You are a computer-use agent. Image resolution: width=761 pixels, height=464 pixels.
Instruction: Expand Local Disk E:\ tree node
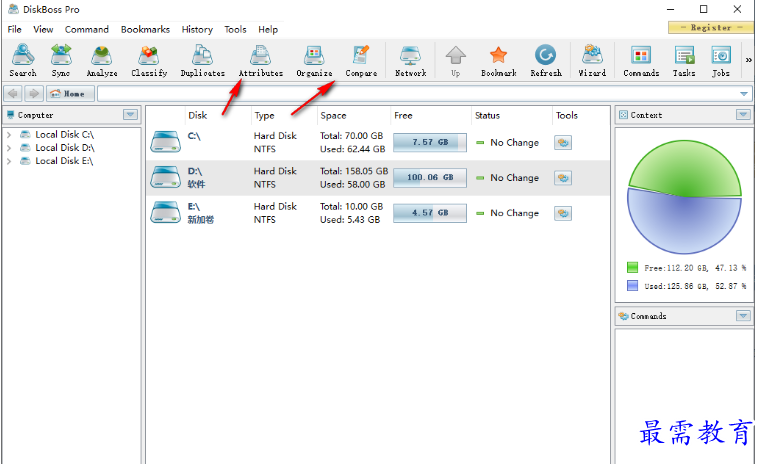click(9, 161)
